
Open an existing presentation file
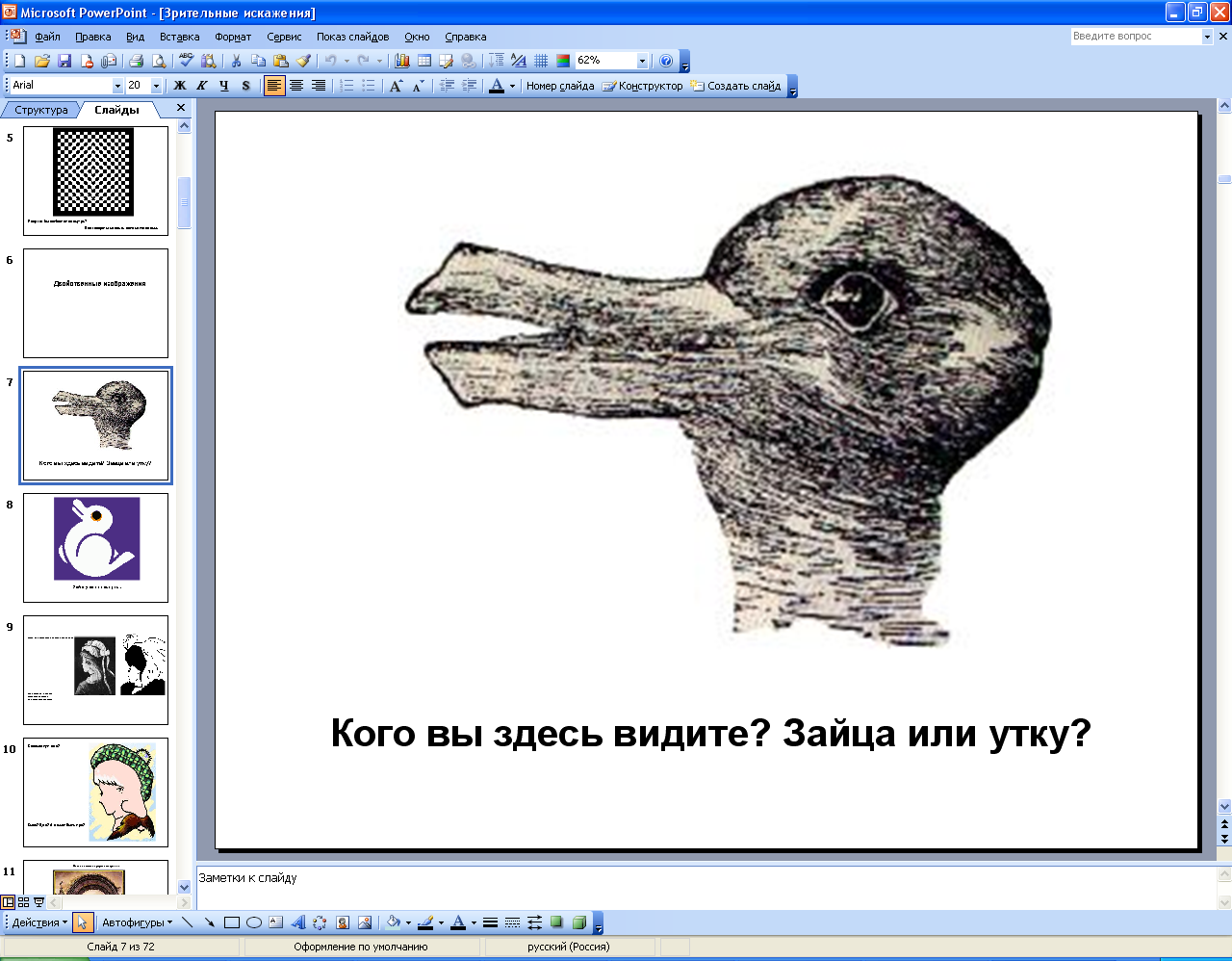pyautogui.click(x=42, y=61)
